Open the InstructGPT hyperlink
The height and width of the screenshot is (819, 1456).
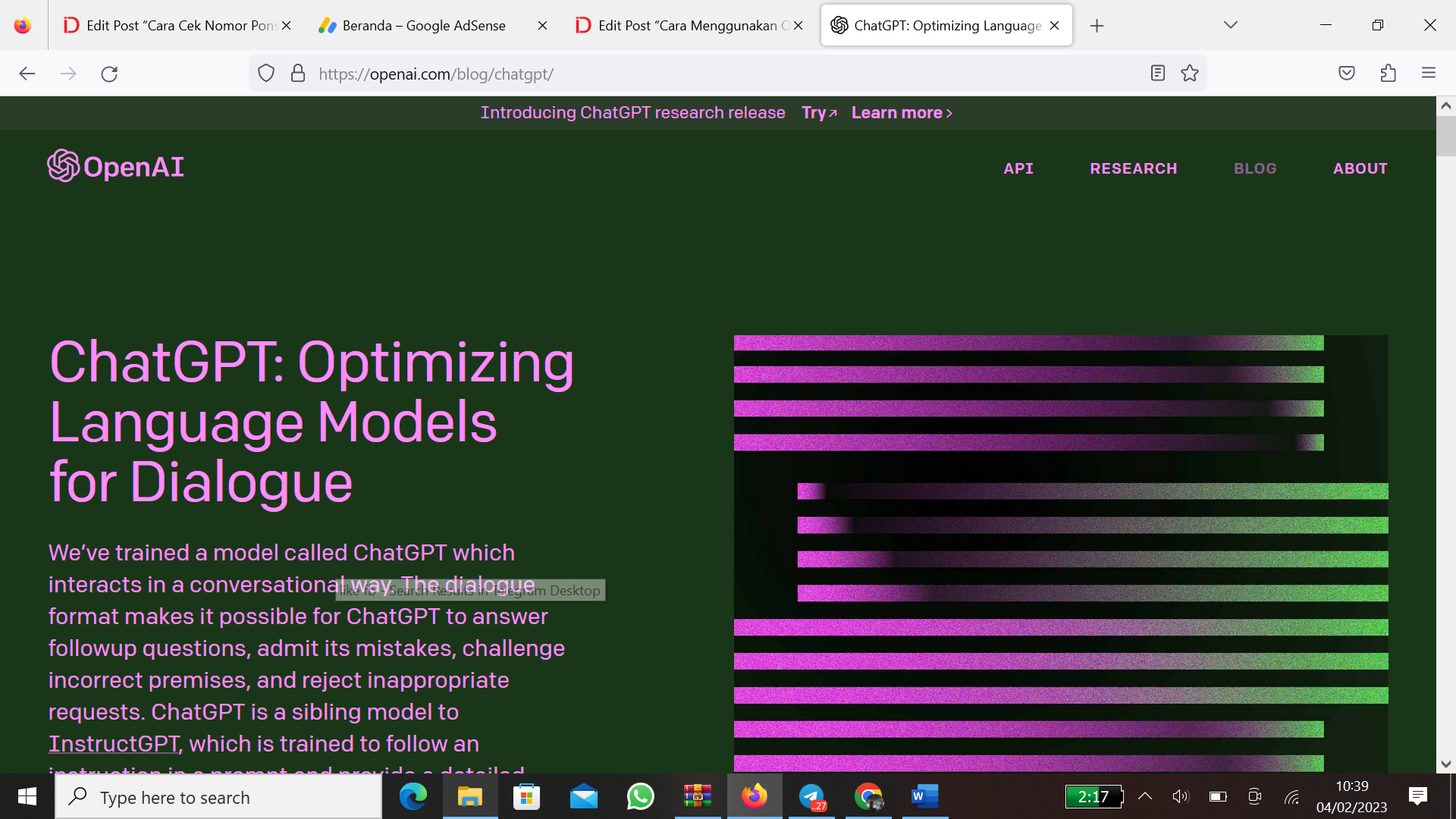tap(115, 743)
